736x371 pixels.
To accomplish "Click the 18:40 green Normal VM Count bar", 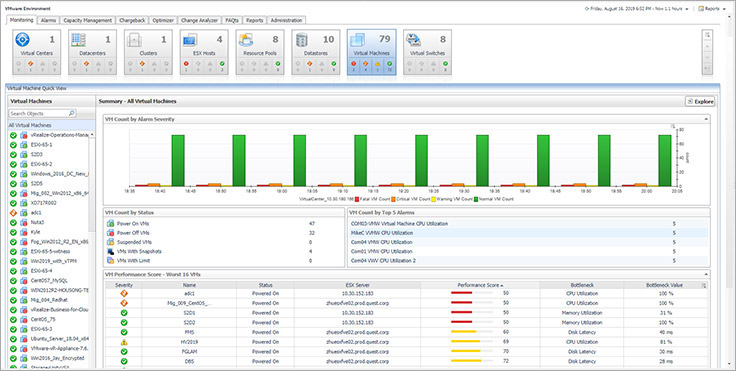I will 178,160.
